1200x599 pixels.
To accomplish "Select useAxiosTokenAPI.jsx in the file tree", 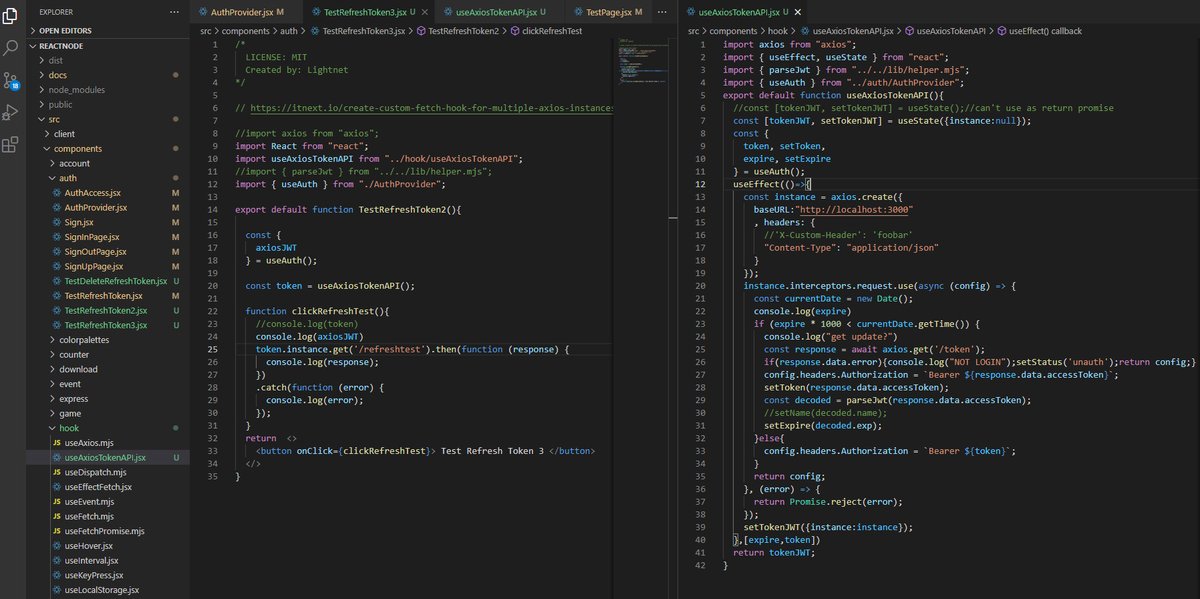I will click(108, 457).
